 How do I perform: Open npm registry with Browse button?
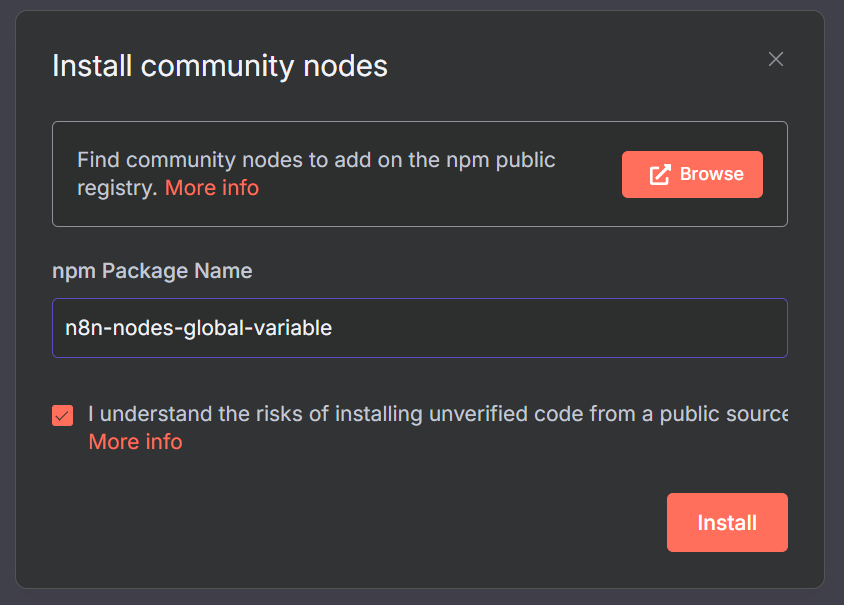pyautogui.click(x=692, y=174)
